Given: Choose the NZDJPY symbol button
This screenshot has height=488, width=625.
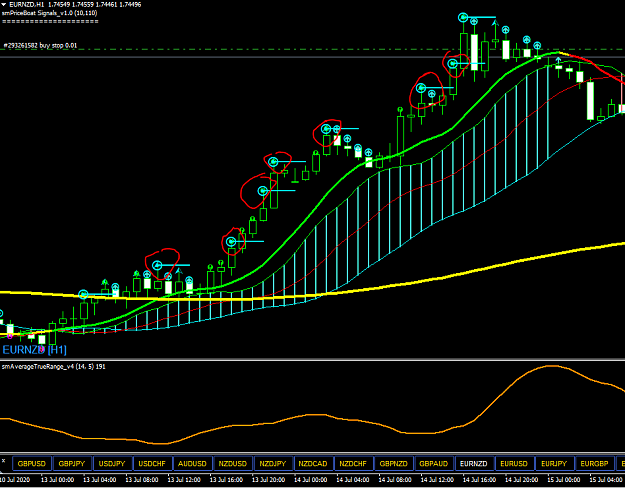Looking at the screenshot, I should 273,464.
